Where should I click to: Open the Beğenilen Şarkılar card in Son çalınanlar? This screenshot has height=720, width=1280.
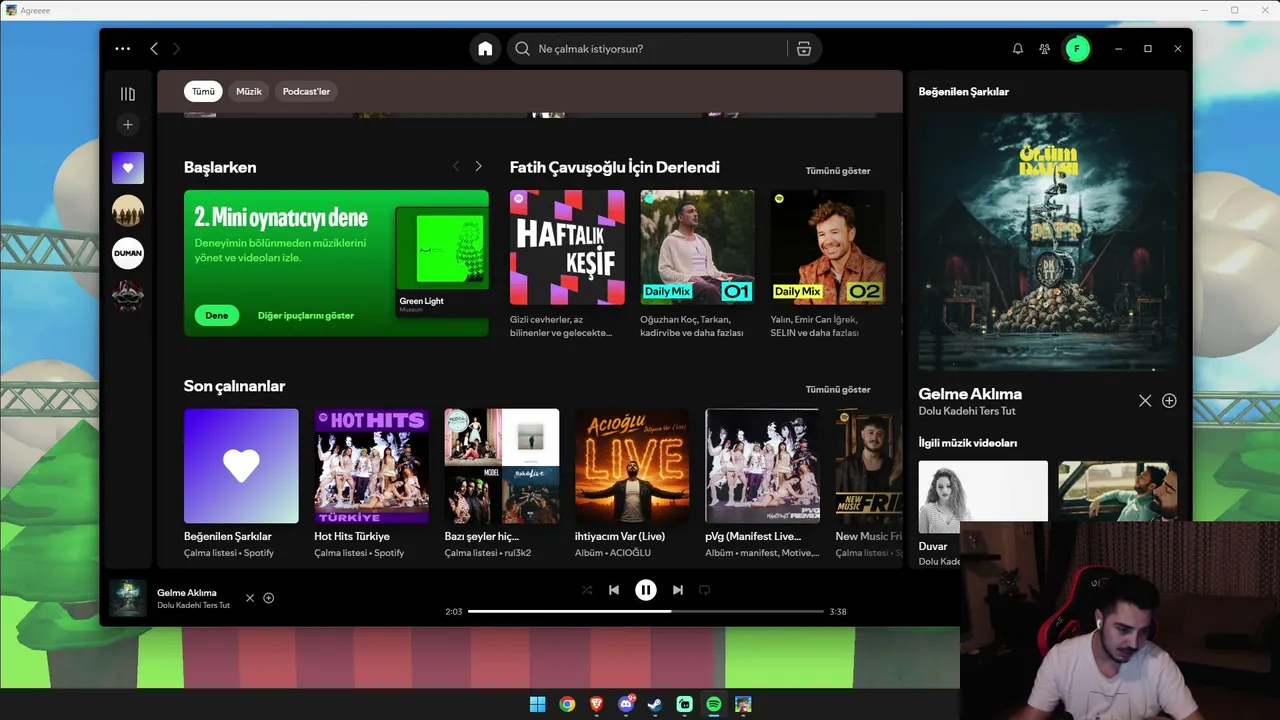(241, 483)
